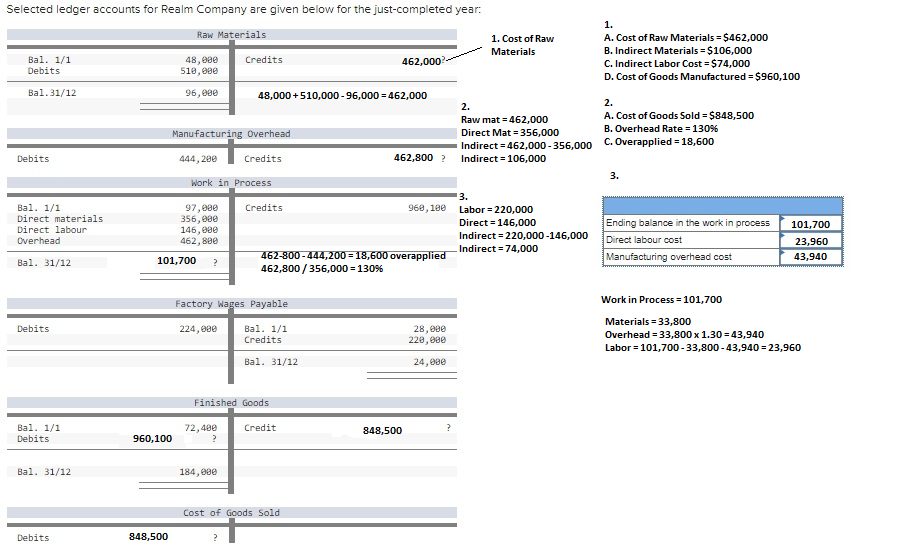Click Cost of Goods Sold ledger debits amount

[148, 537]
